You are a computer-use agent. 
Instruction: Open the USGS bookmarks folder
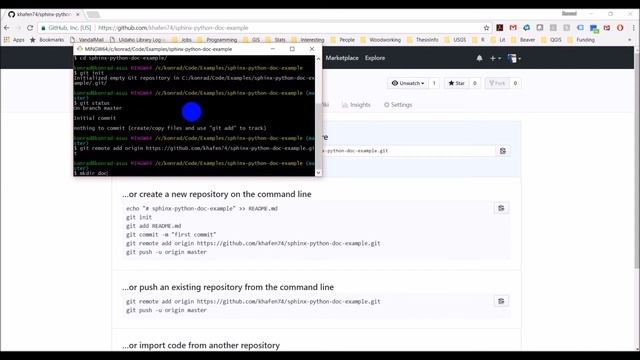[455, 40]
